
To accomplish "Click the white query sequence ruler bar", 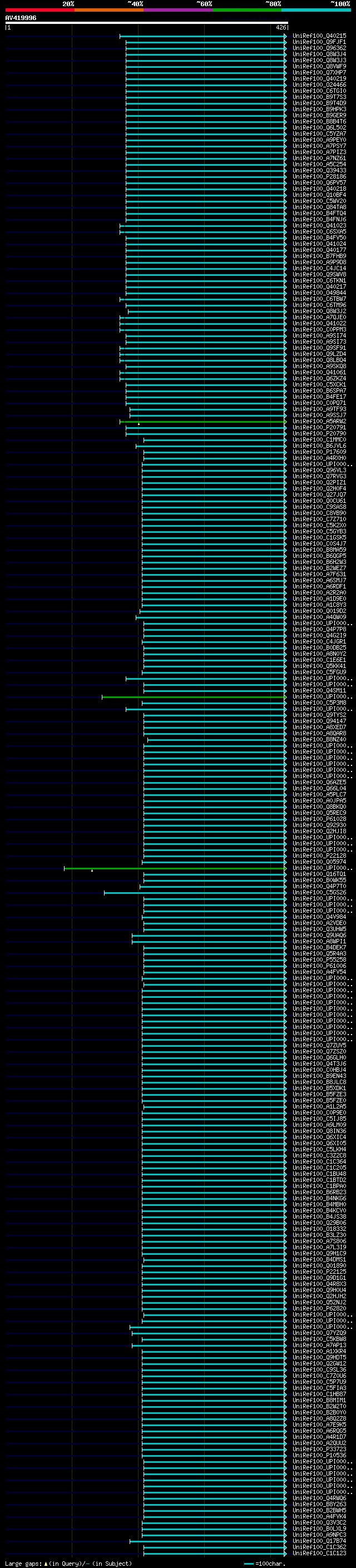I will pyautogui.click(x=147, y=22).
